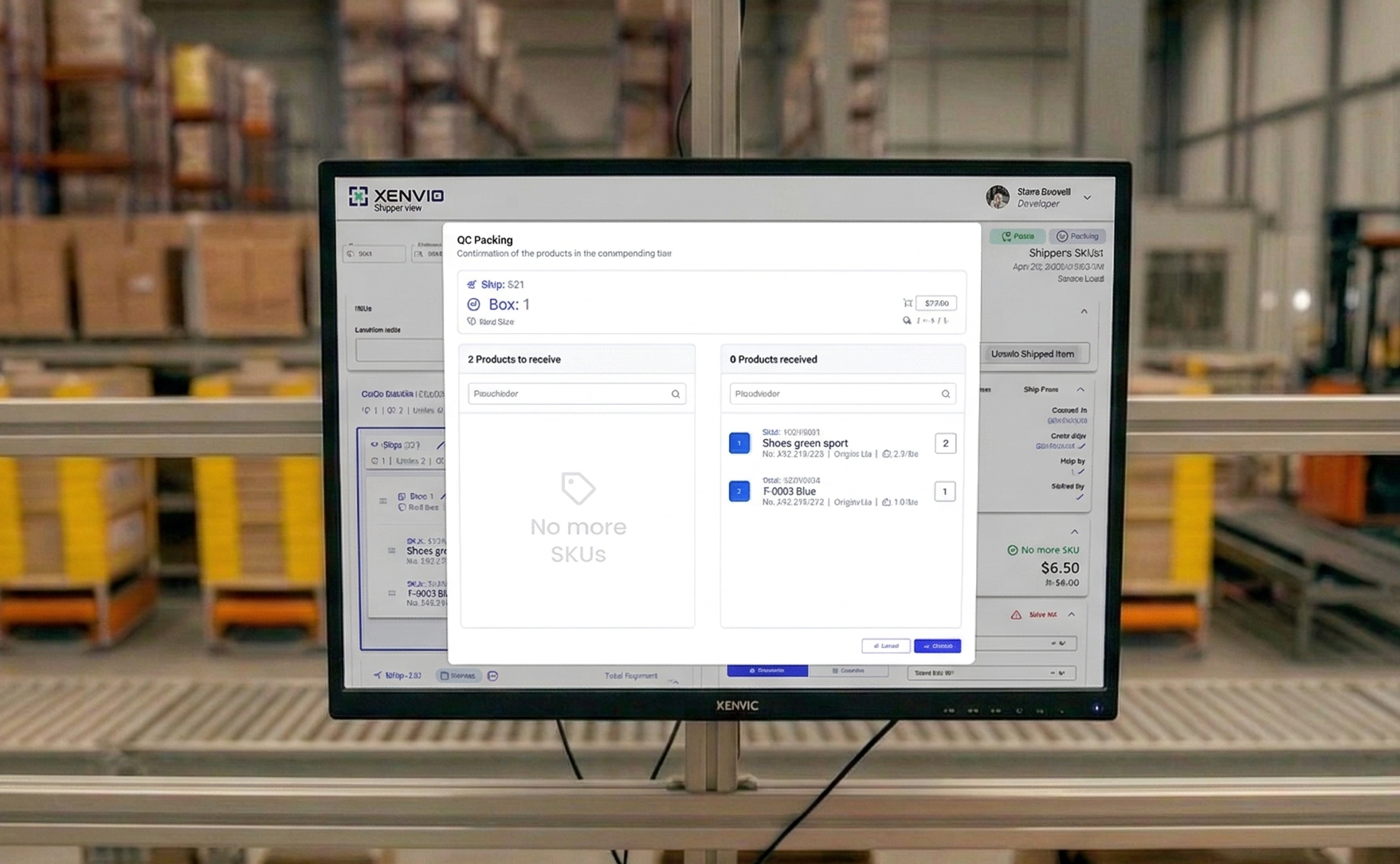1400x864 pixels.
Task: Click the Xenvio logo icon
Action: click(x=359, y=196)
